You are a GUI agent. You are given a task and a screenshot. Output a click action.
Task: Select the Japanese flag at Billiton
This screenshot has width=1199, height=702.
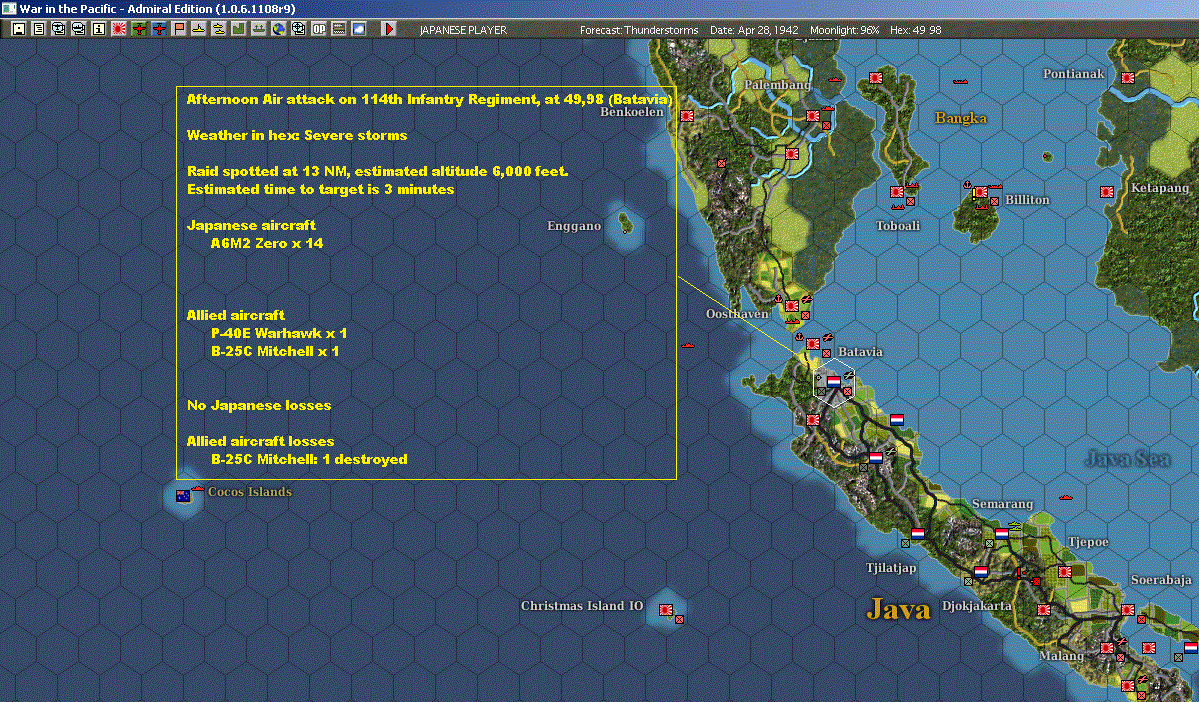click(x=981, y=192)
